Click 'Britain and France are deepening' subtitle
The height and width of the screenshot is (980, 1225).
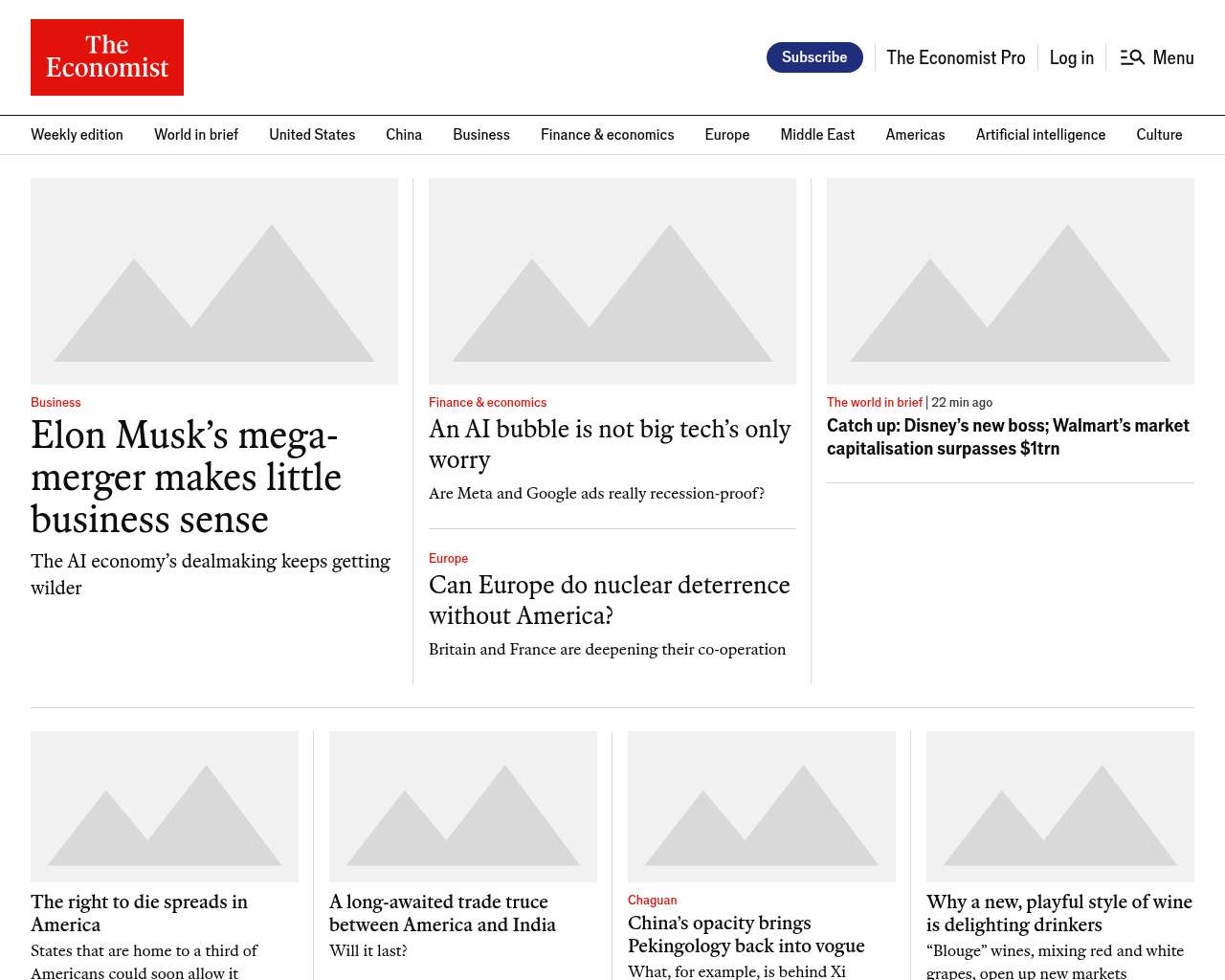607,650
